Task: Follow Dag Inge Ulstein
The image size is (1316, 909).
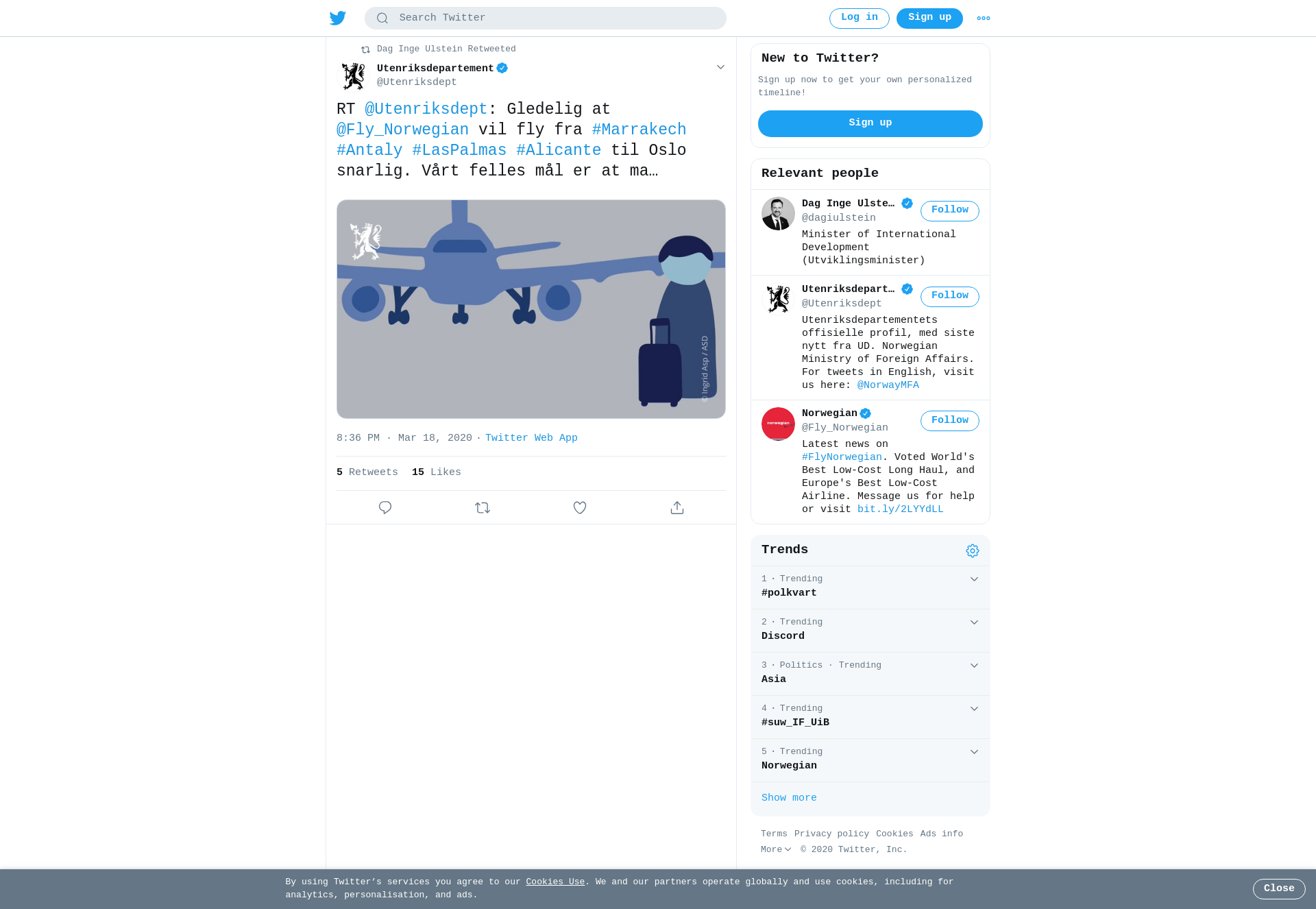Action: [949, 210]
